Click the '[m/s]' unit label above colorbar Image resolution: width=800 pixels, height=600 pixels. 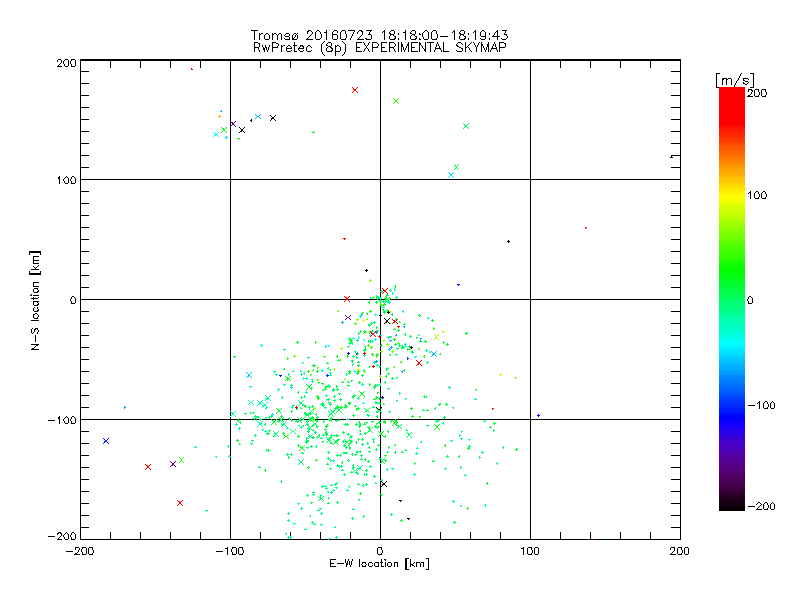pos(735,80)
